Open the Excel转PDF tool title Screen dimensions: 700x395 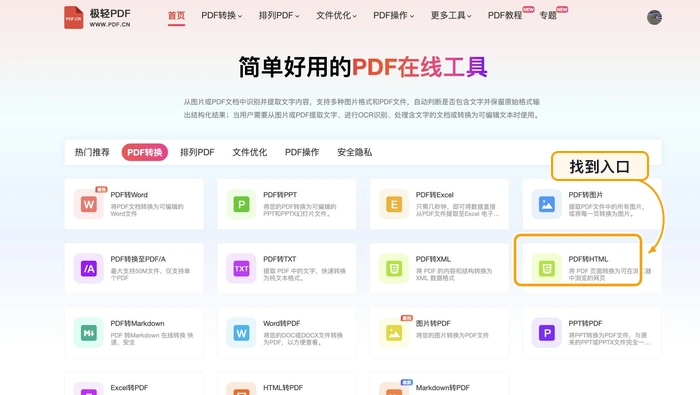click(129, 388)
